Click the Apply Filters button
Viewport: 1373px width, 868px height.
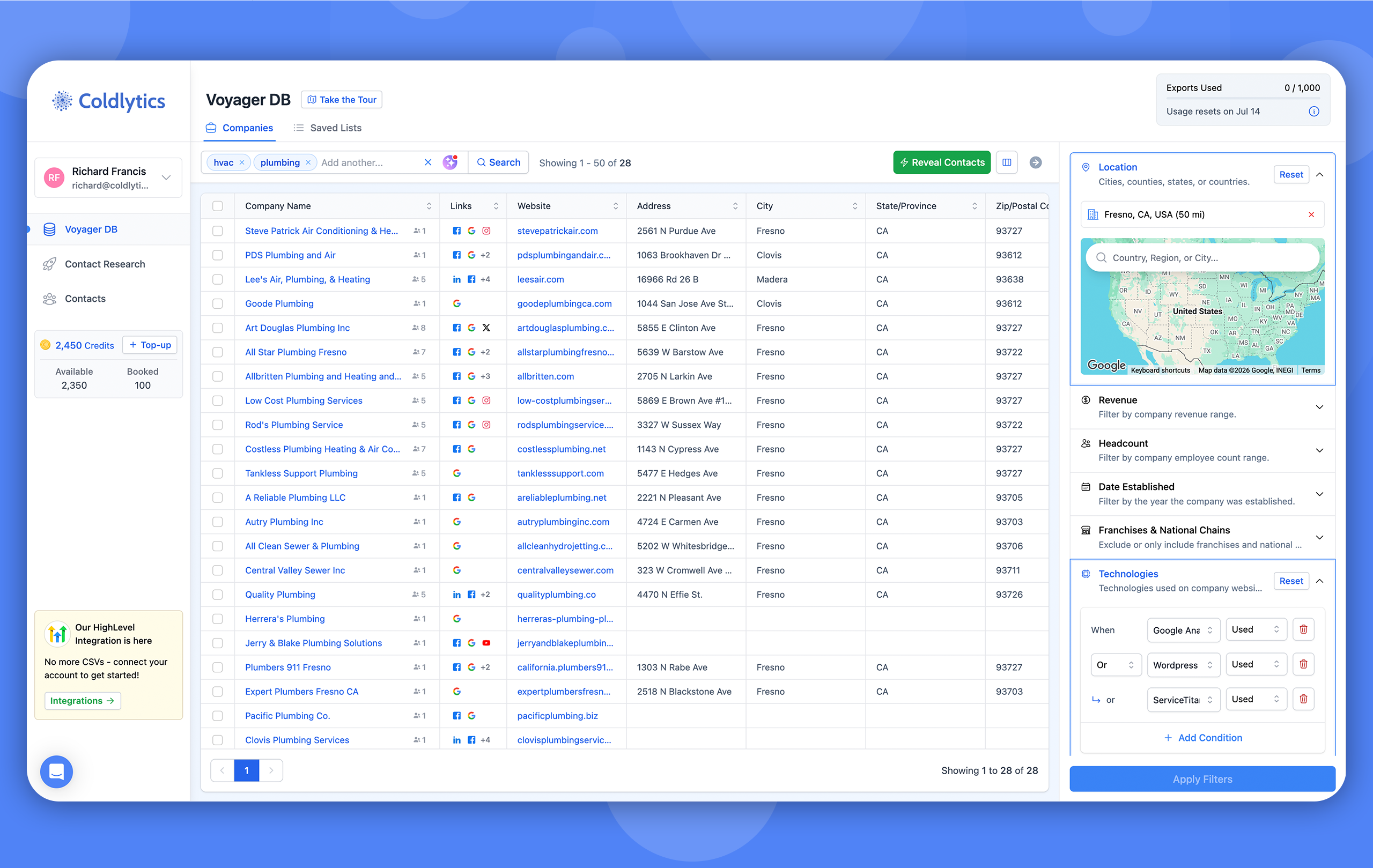click(x=1202, y=779)
